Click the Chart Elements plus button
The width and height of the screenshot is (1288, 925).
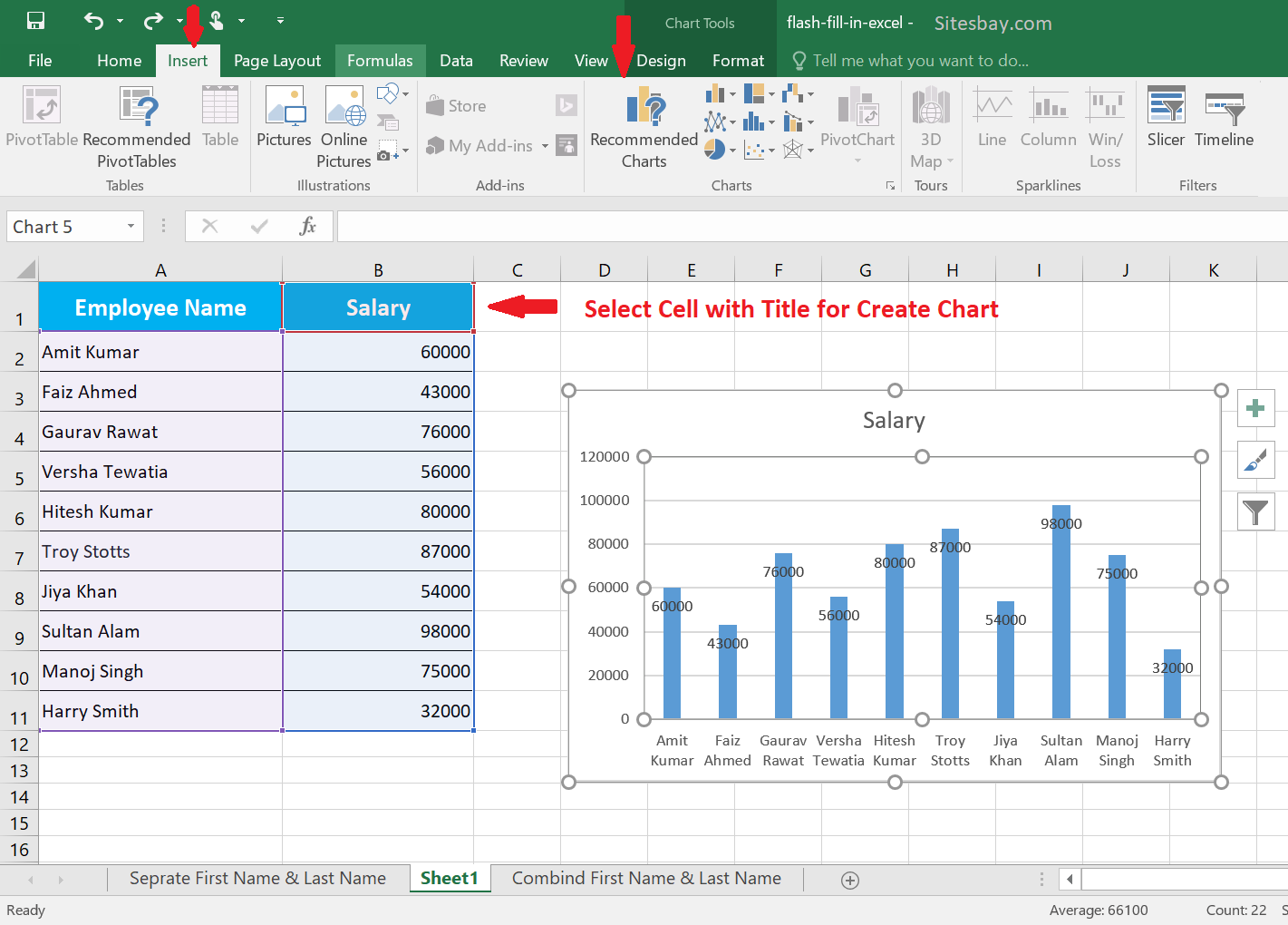[1255, 409]
